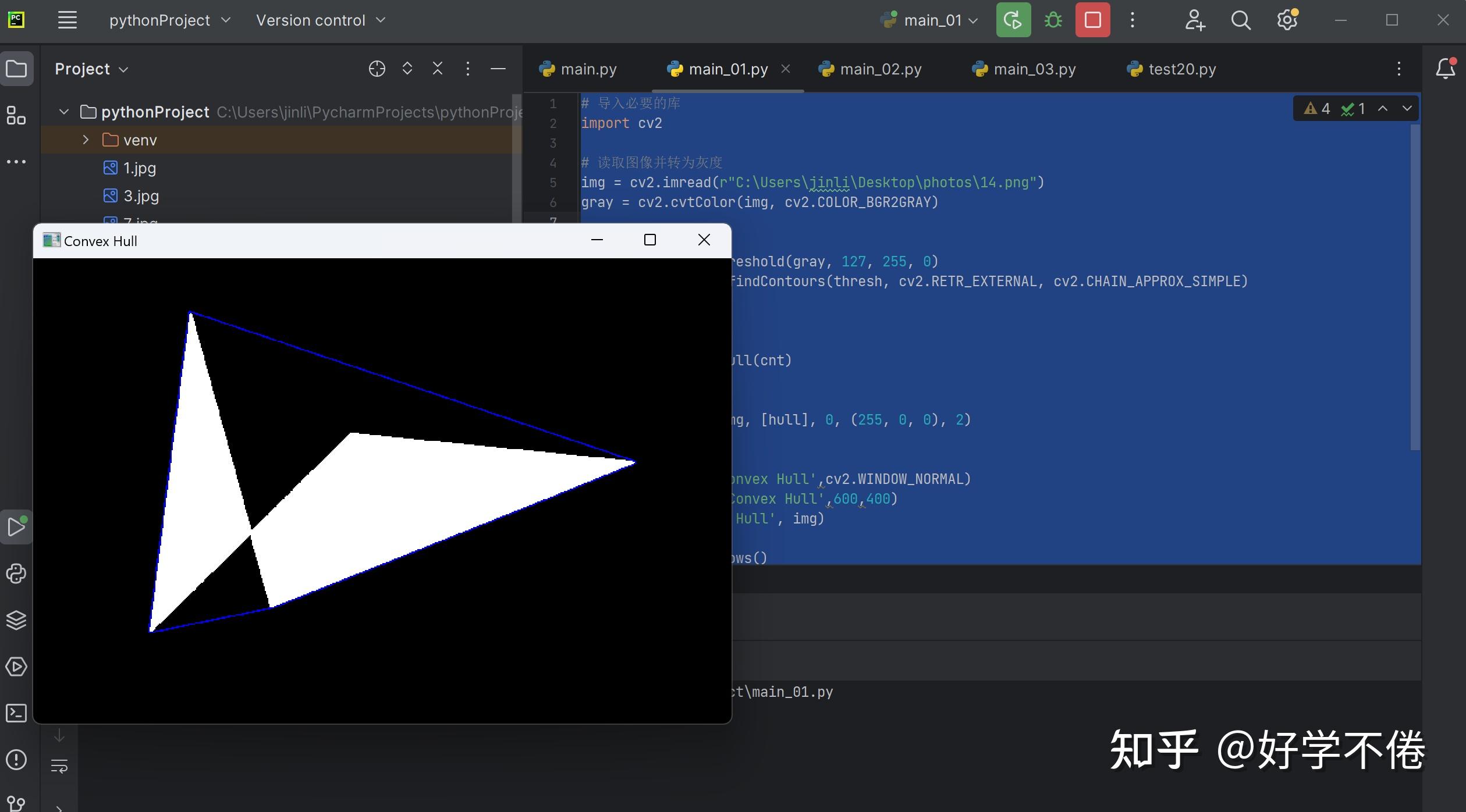Open Terminal tool window
The image size is (1466, 812).
click(16, 713)
